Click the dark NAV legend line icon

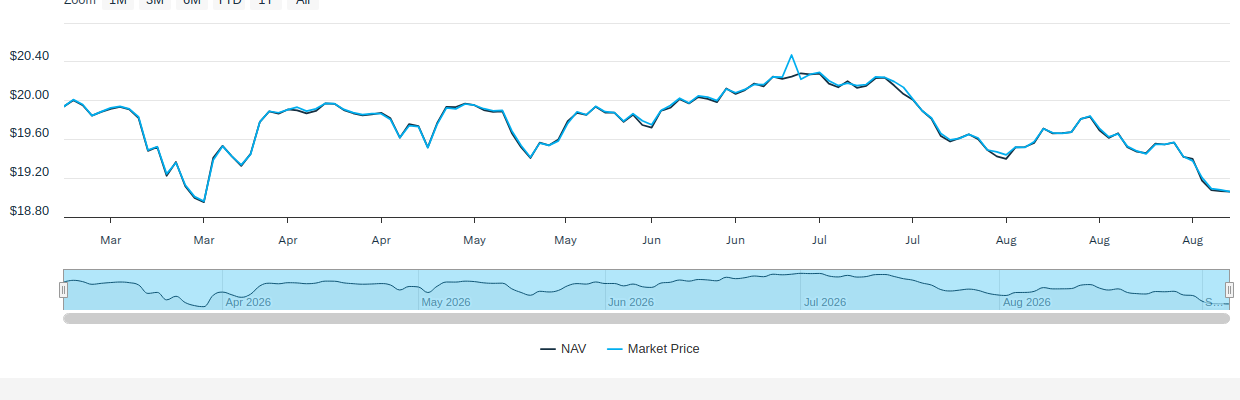click(x=548, y=349)
